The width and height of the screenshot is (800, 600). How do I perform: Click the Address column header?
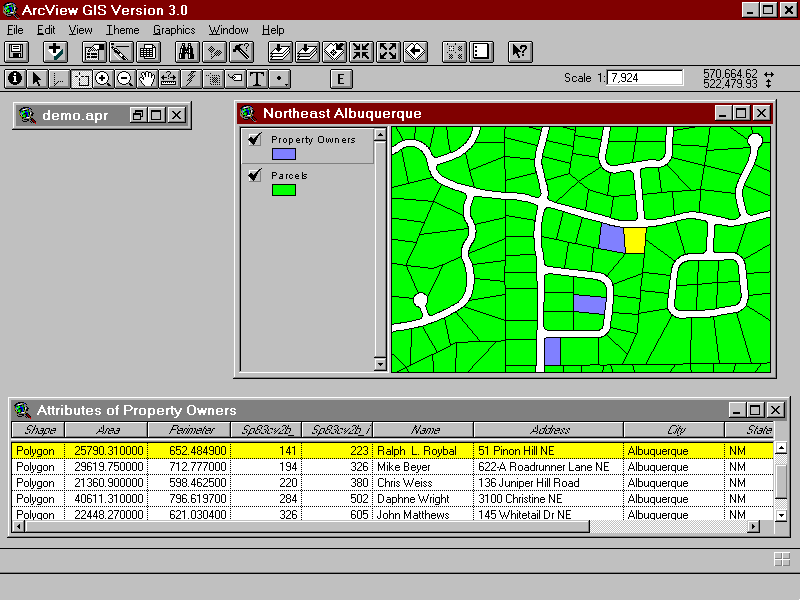548,430
